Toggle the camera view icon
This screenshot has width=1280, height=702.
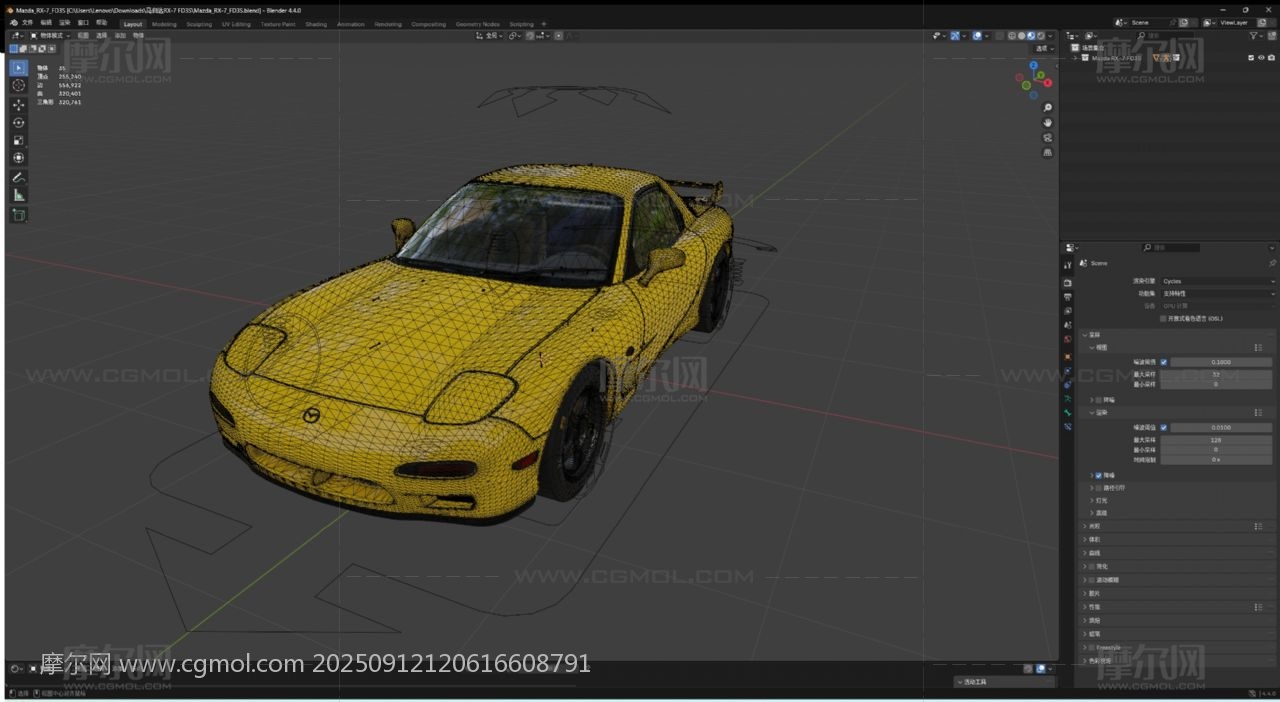click(1047, 138)
